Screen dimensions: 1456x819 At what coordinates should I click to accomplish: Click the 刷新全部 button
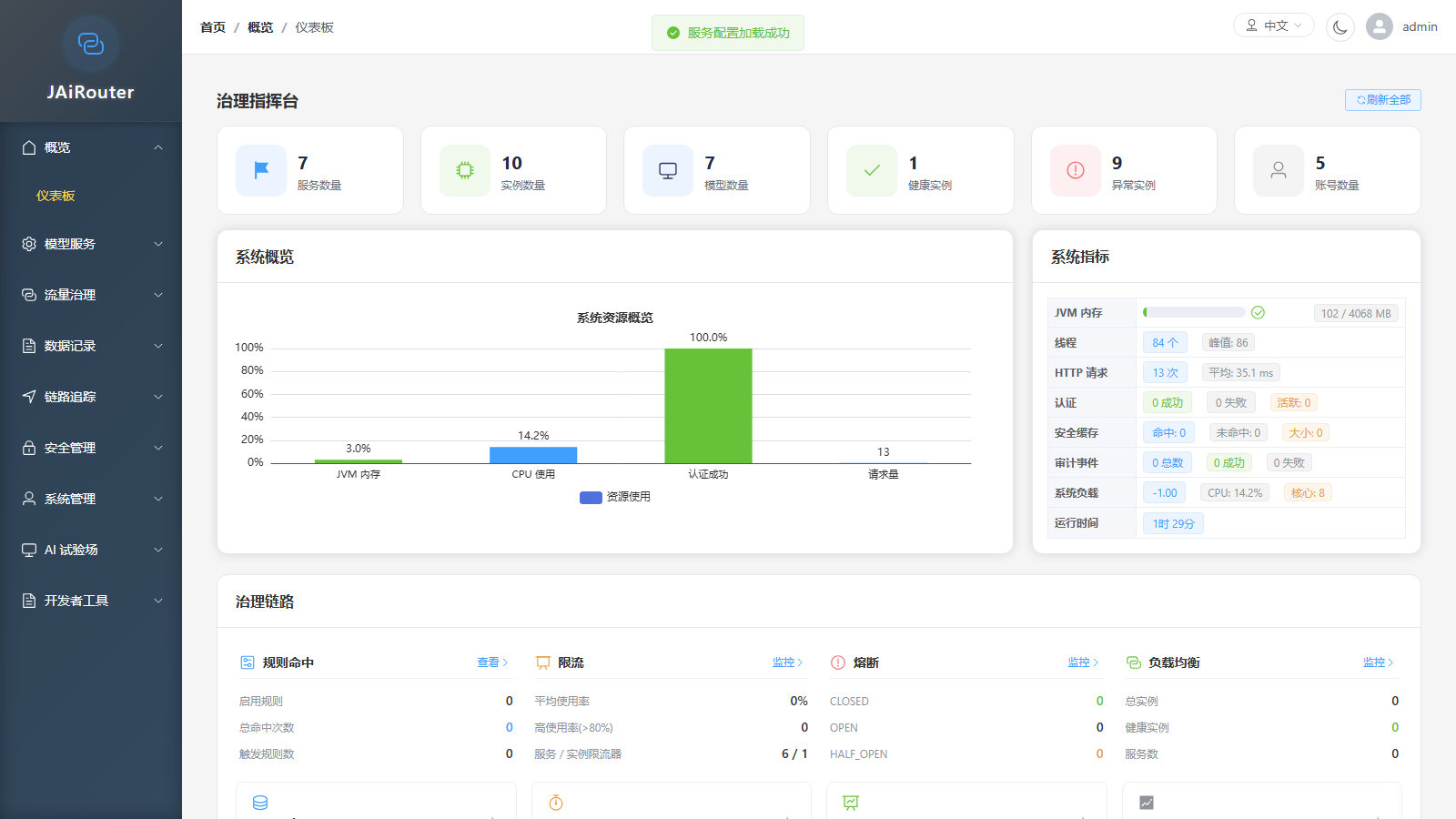[1383, 100]
